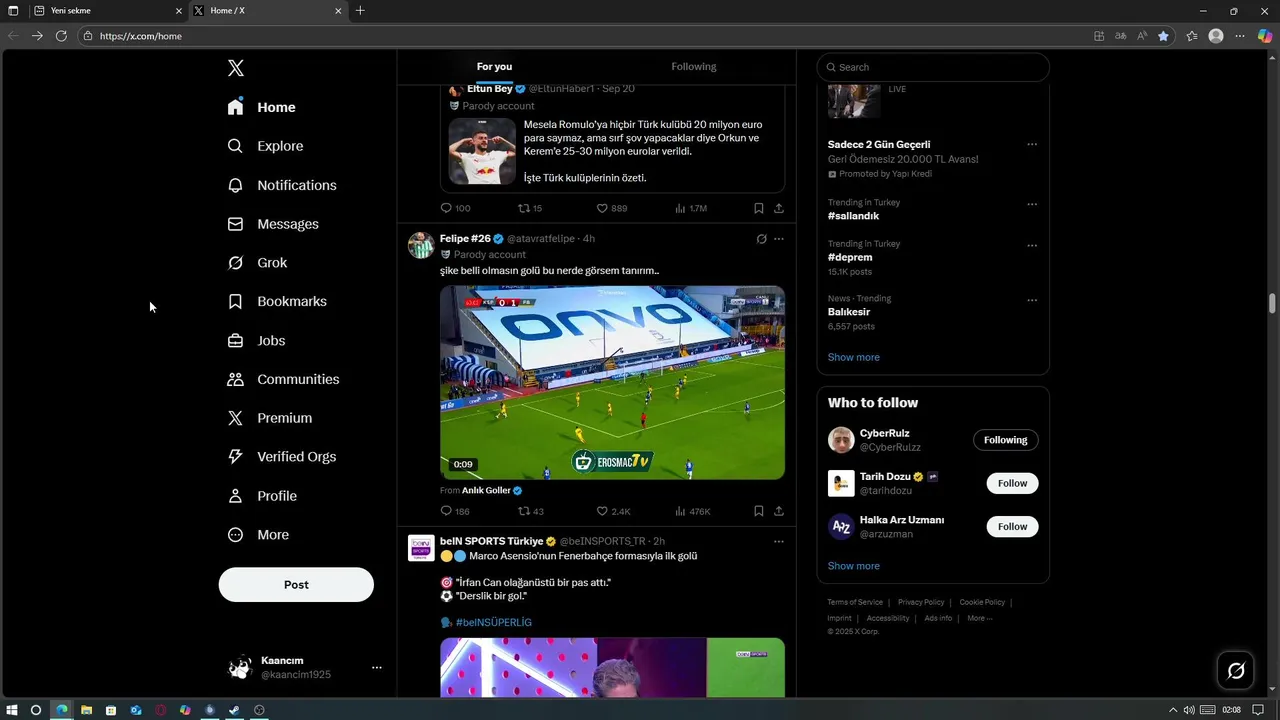
Task: Open the Felipe #26 profile avatar
Action: 421,245
